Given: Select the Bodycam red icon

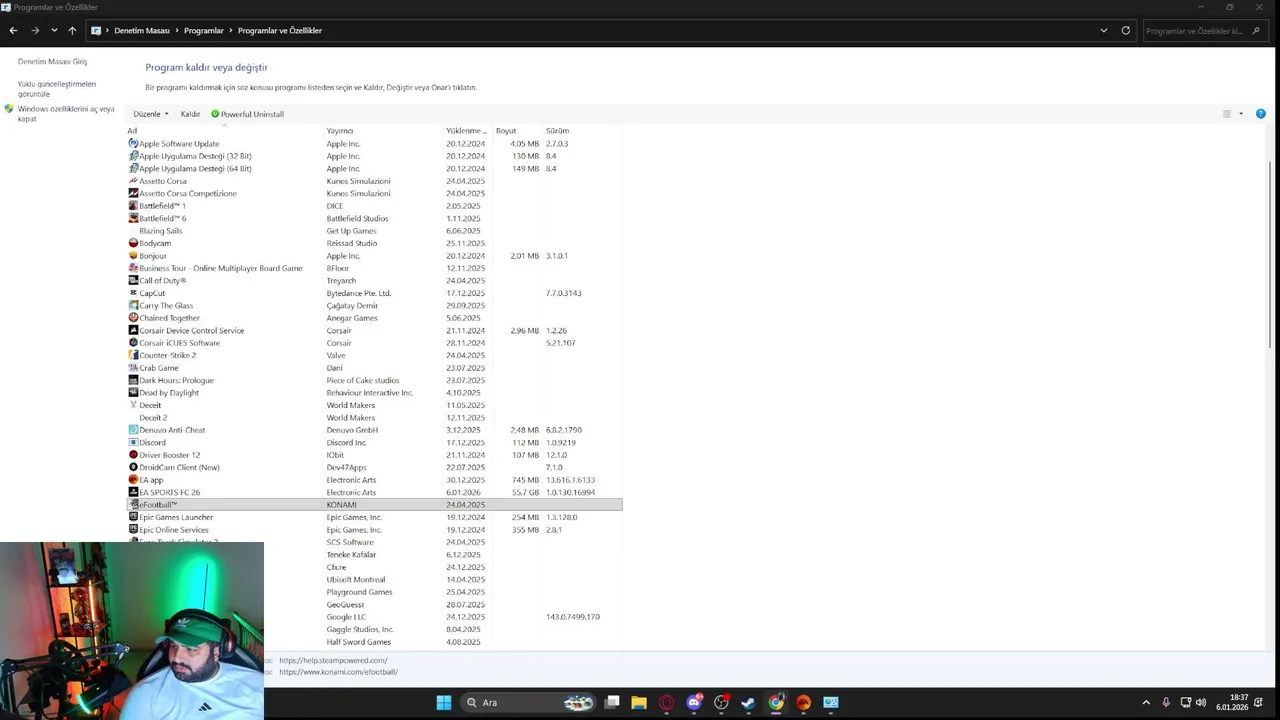Looking at the screenshot, I should pyautogui.click(x=133, y=243).
